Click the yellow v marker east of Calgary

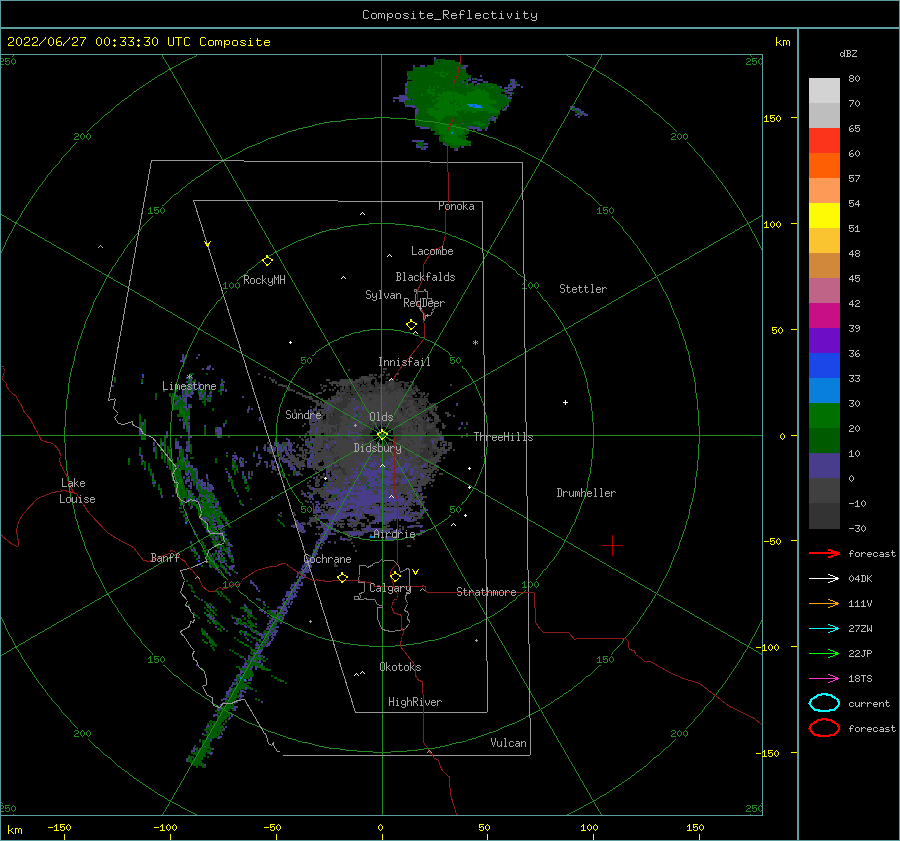click(x=416, y=572)
